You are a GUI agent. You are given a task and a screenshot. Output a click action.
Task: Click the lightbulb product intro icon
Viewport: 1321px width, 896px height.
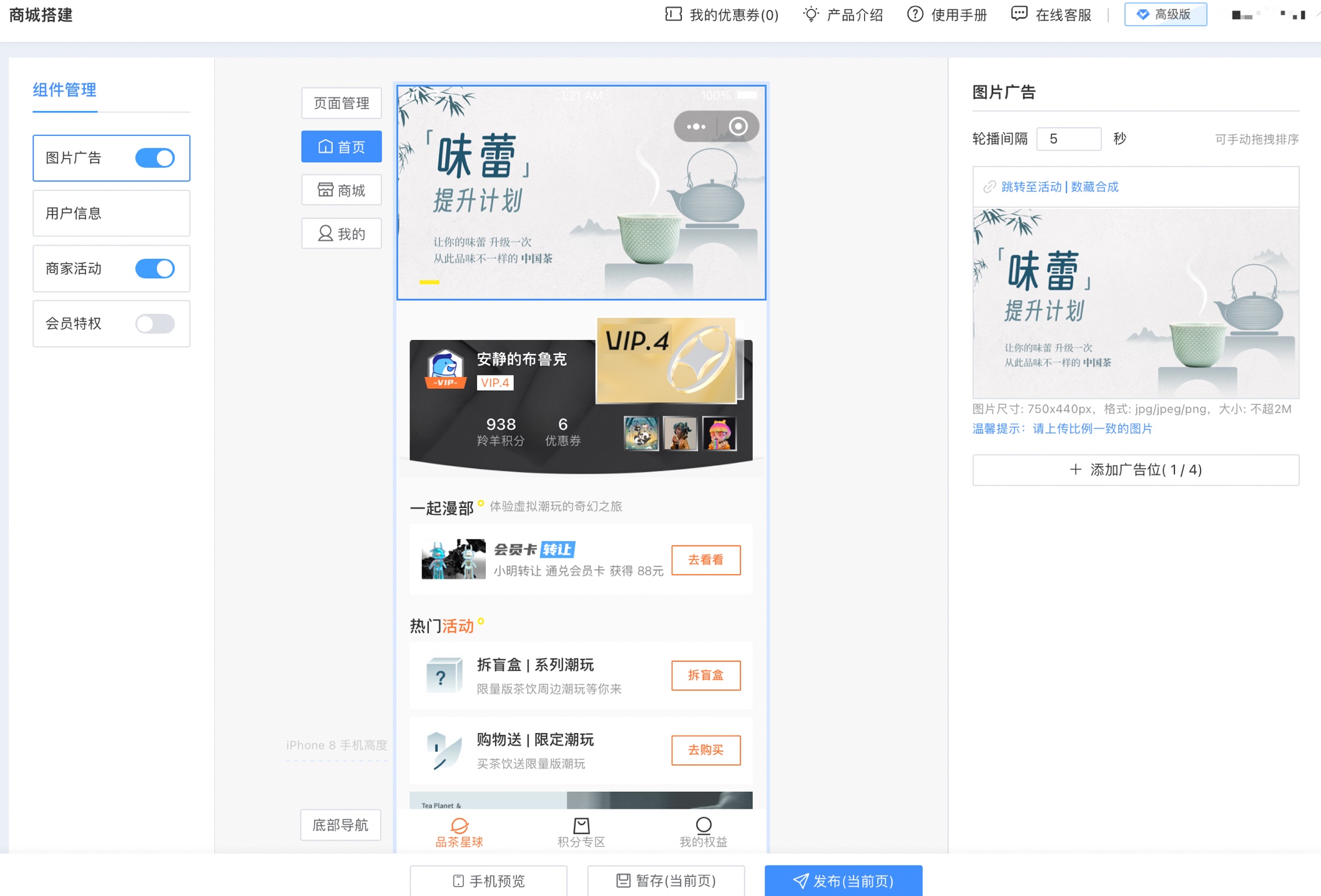(810, 14)
